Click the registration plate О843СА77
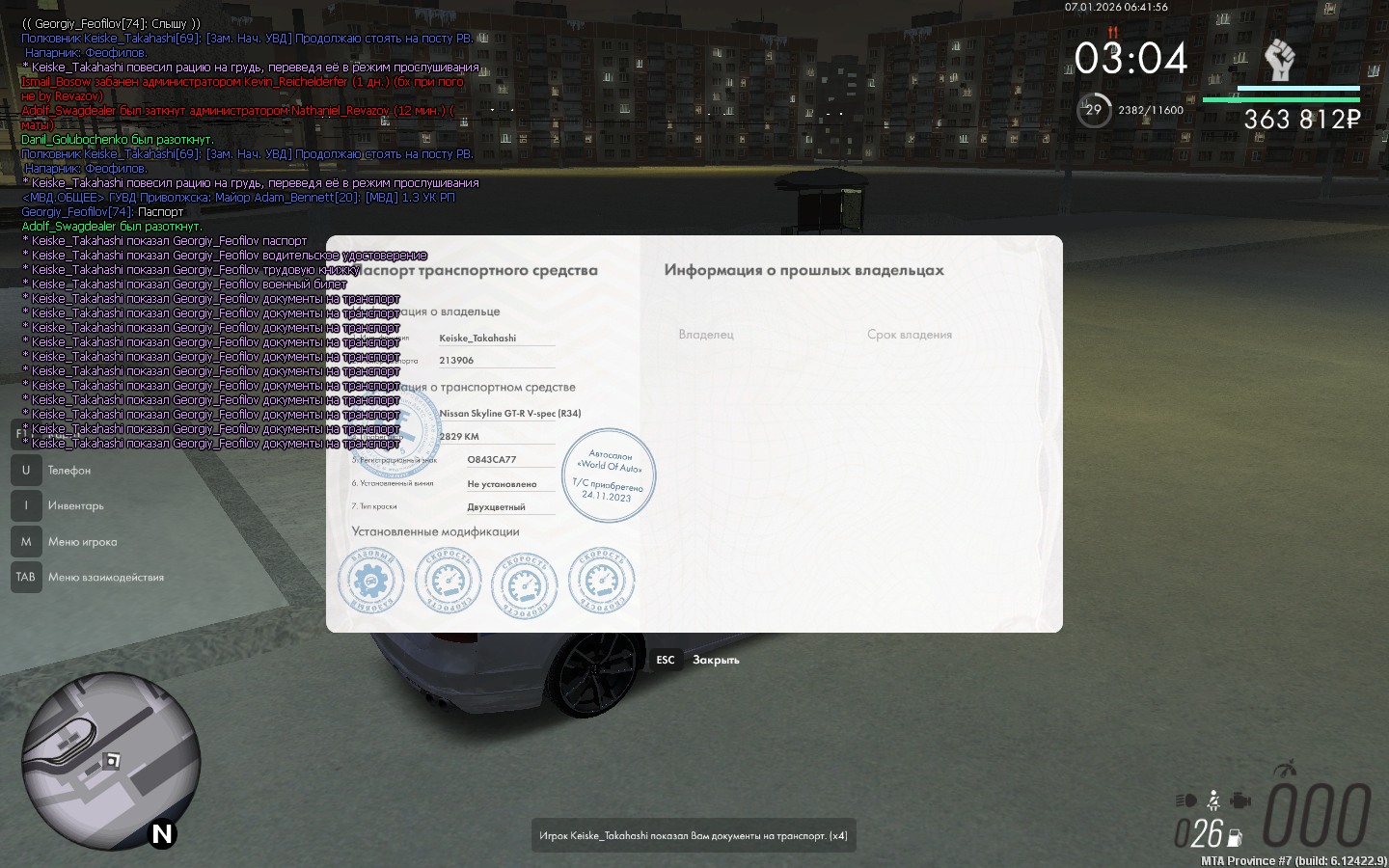The width and height of the screenshot is (1389, 868). pyautogui.click(x=492, y=460)
